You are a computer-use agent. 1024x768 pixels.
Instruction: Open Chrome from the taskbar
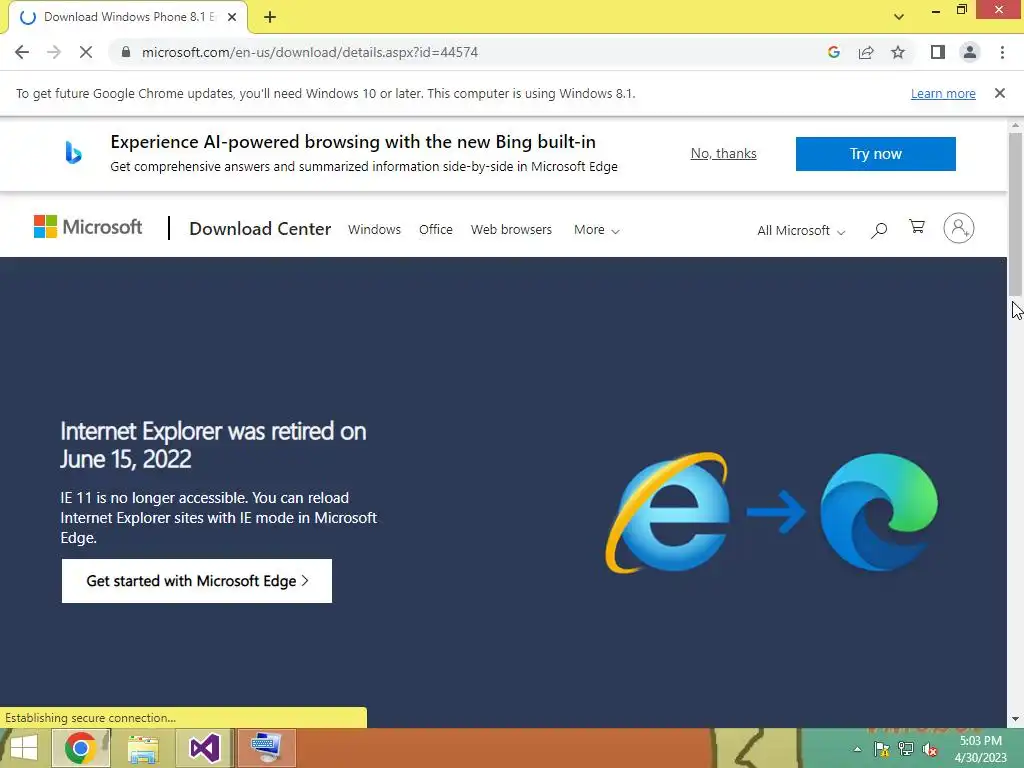pyautogui.click(x=80, y=748)
